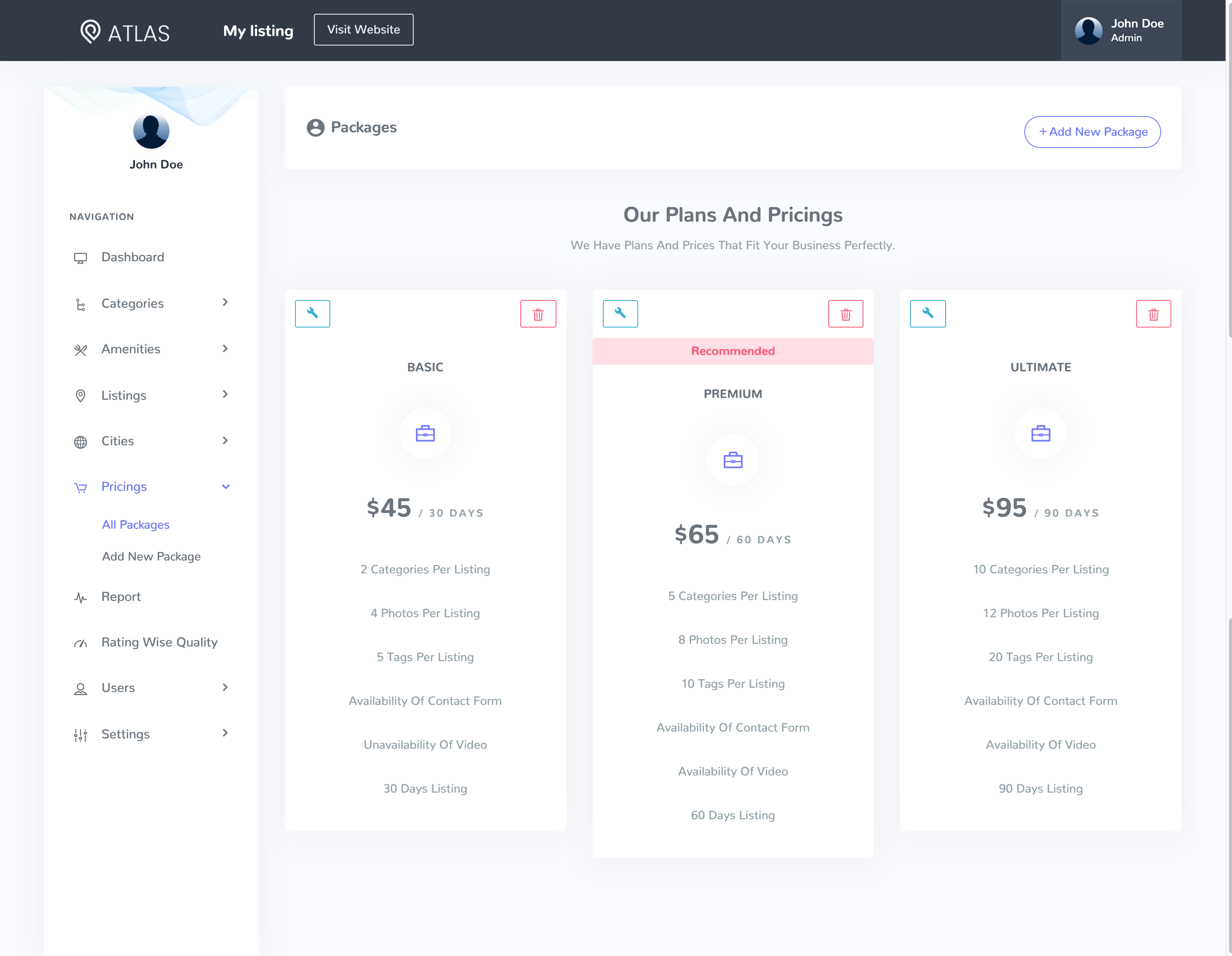Open Ultimate package wrench edit icon

928,314
